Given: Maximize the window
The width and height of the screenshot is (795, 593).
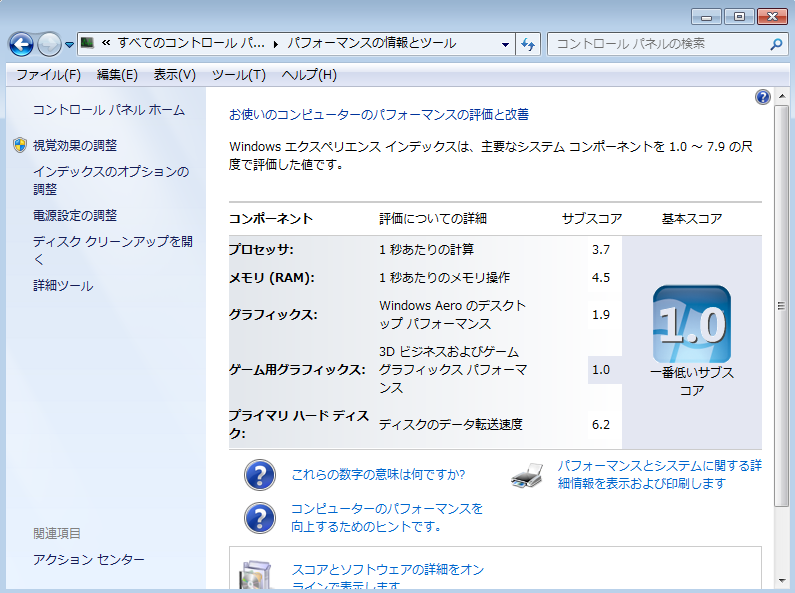Looking at the screenshot, I should pos(739,17).
